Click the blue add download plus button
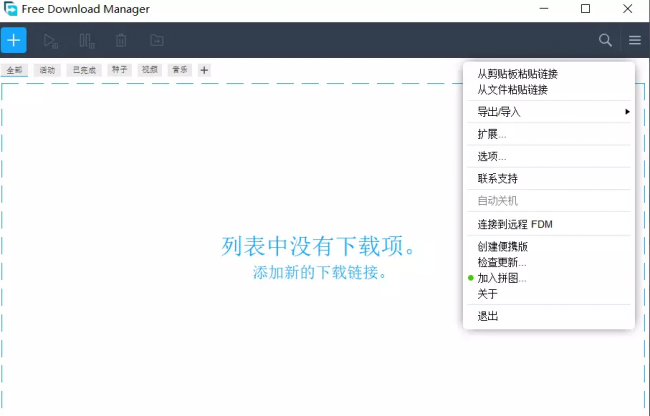This screenshot has width=650, height=416. coord(14,40)
